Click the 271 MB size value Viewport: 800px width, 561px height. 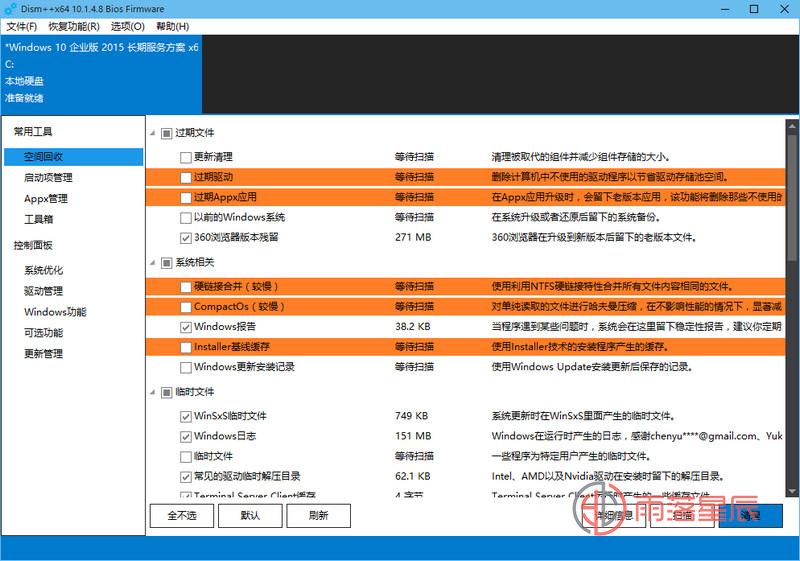tap(413, 237)
